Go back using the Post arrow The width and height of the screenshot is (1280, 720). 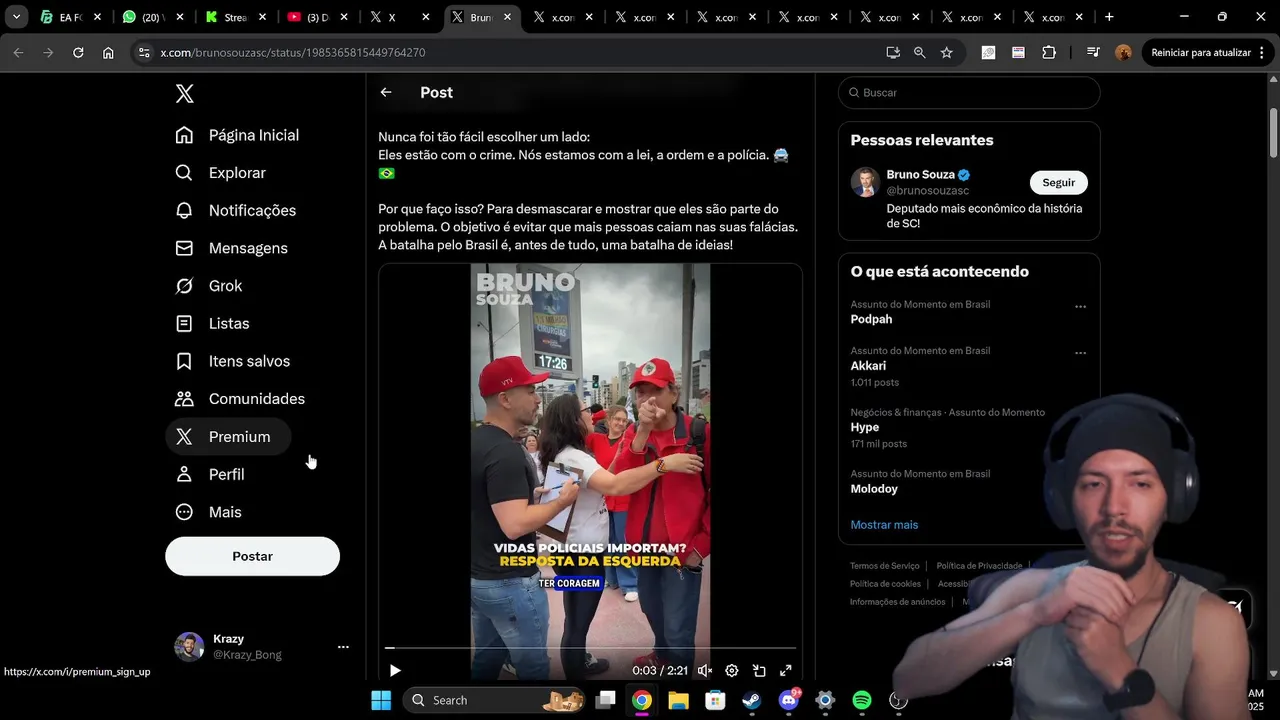(x=386, y=92)
